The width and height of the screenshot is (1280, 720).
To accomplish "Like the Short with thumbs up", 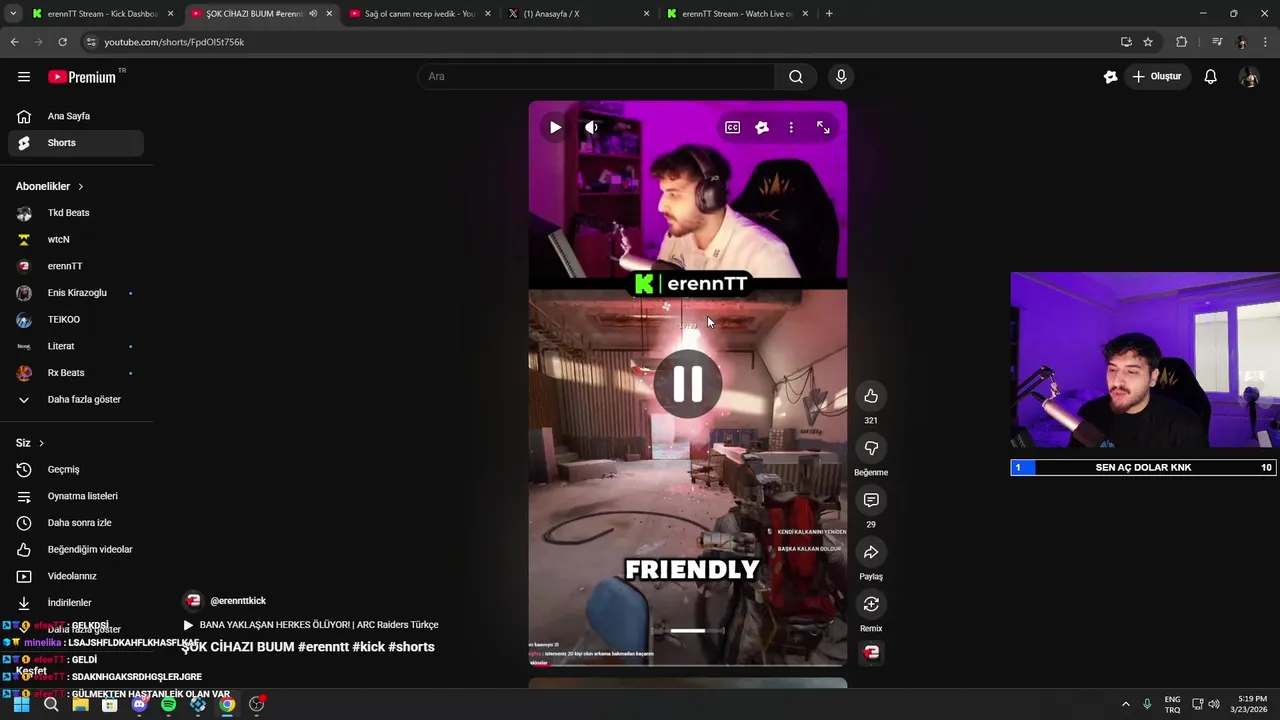I will click(x=871, y=396).
